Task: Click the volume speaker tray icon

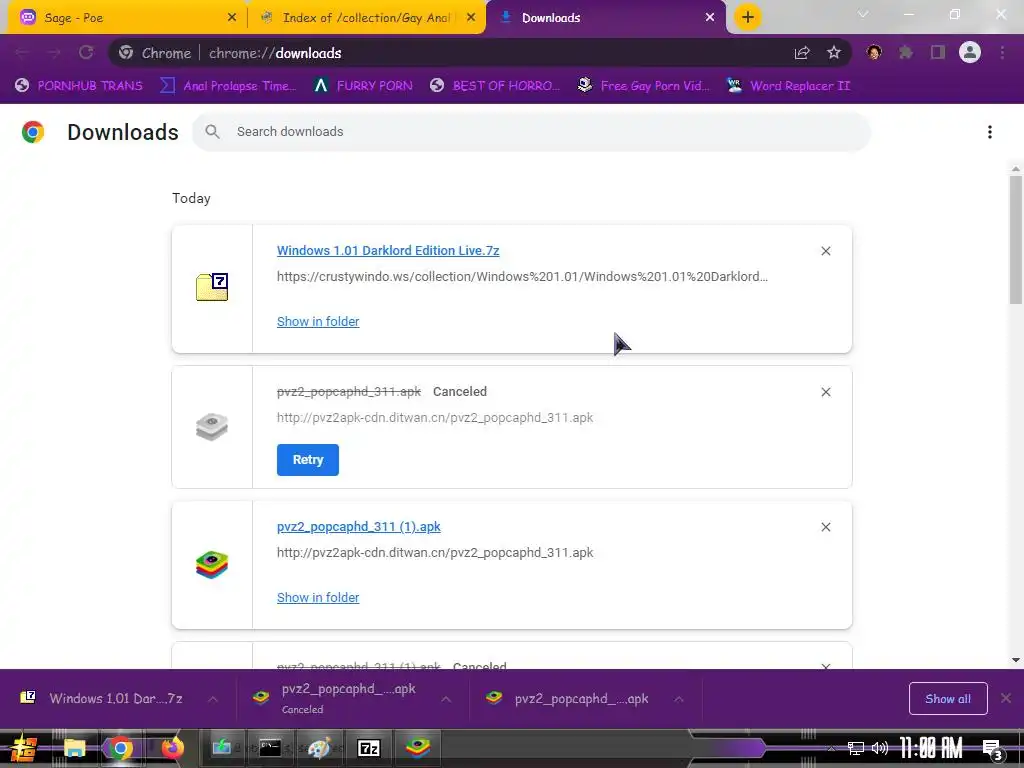Action: (880, 748)
